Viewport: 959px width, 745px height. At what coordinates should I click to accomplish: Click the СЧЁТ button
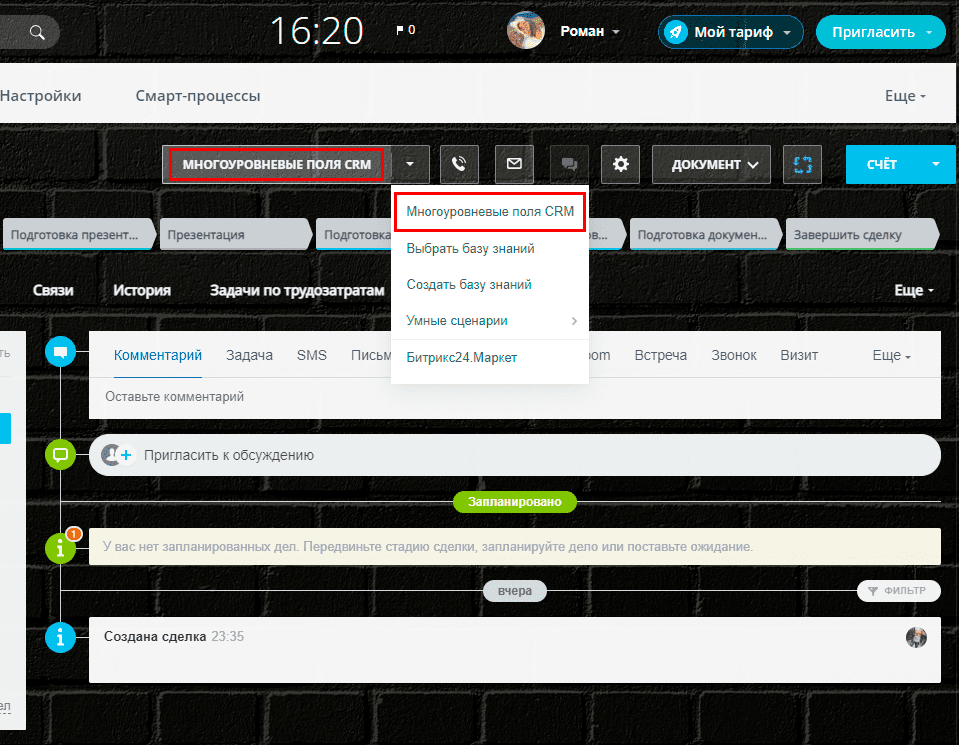[881, 165]
